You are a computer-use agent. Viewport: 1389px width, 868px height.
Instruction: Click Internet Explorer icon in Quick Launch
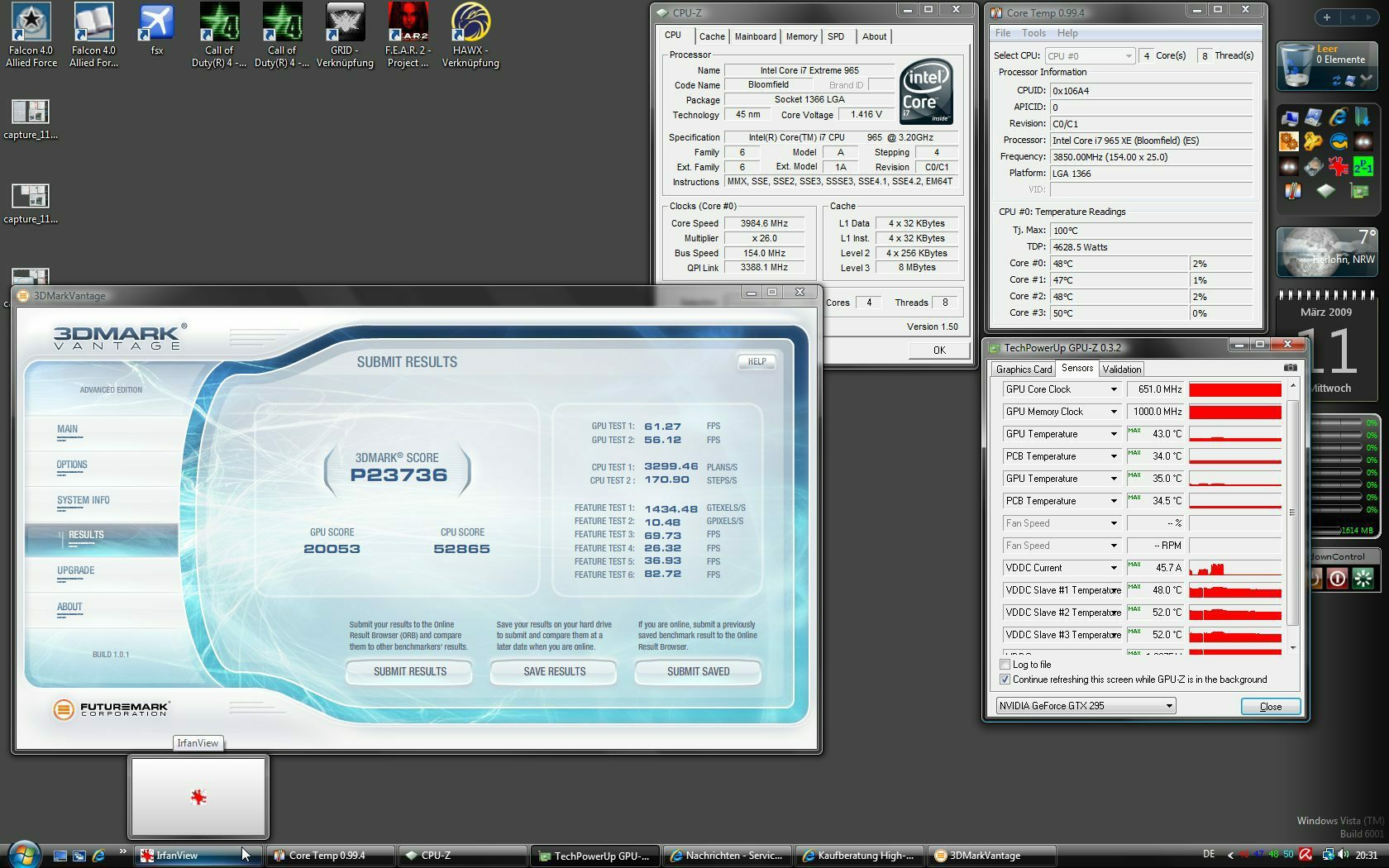(98, 856)
